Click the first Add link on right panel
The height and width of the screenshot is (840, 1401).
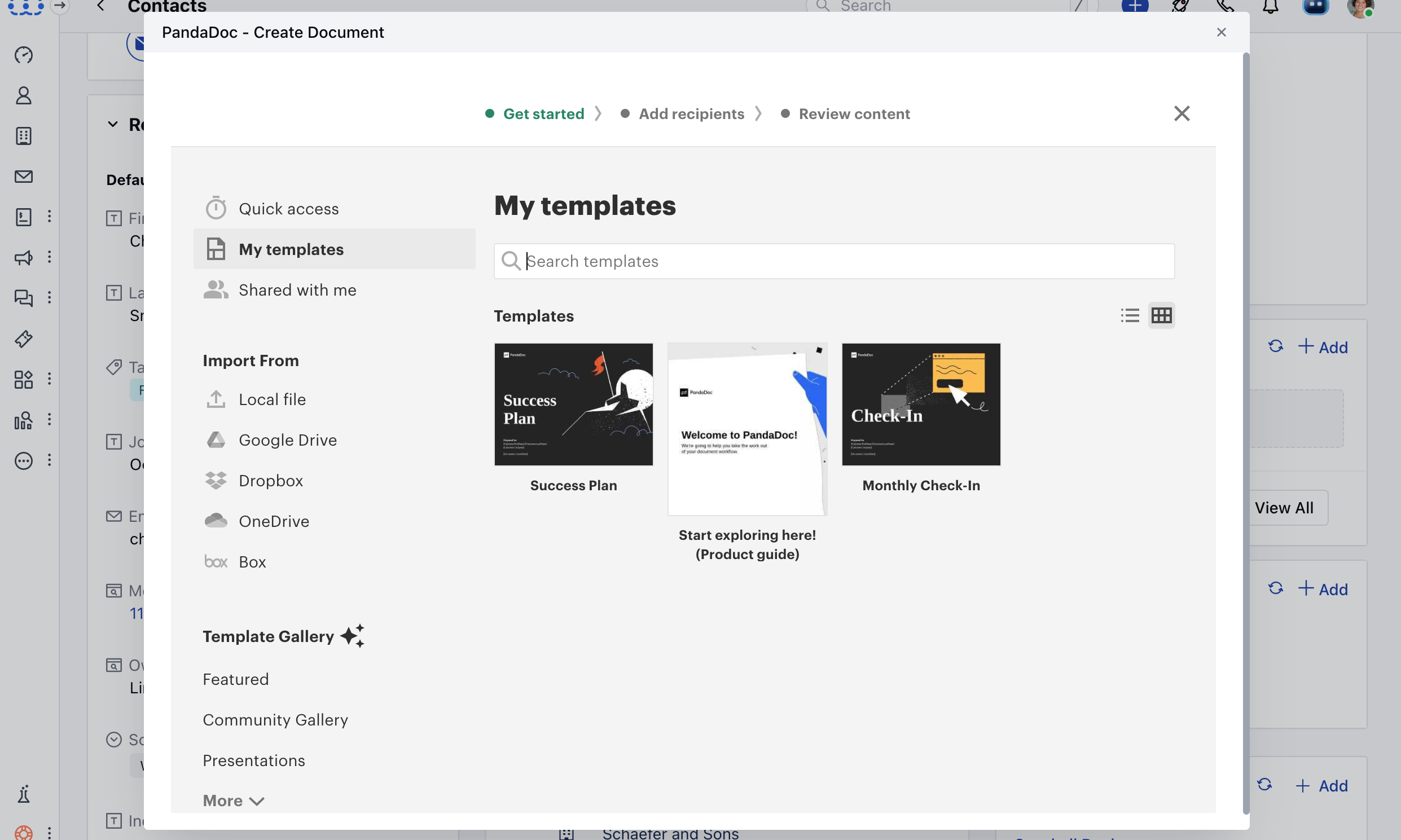tap(1323, 347)
